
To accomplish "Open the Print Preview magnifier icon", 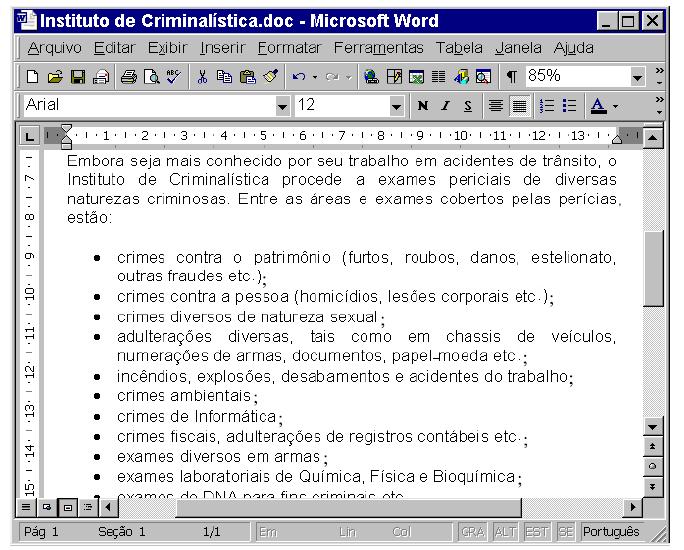I will 151,77.
